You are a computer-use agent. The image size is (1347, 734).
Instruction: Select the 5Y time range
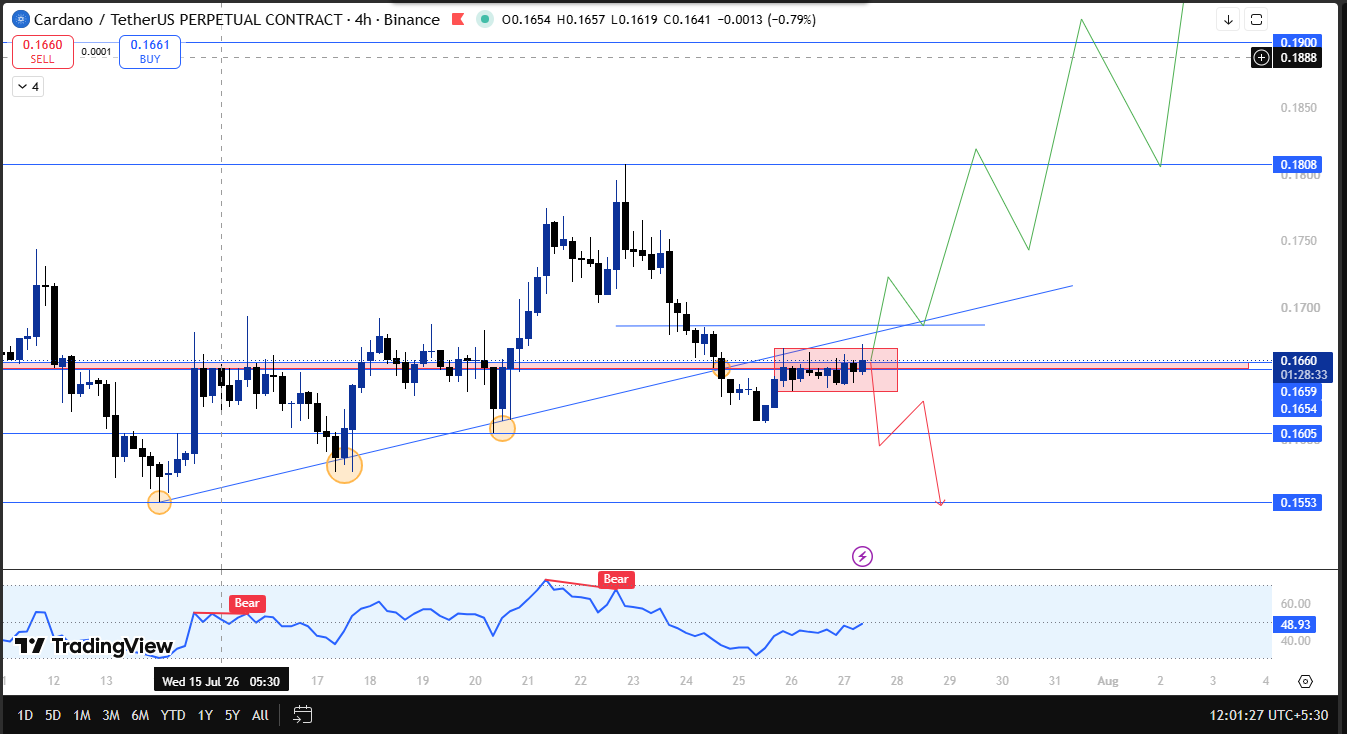point(232,715)
